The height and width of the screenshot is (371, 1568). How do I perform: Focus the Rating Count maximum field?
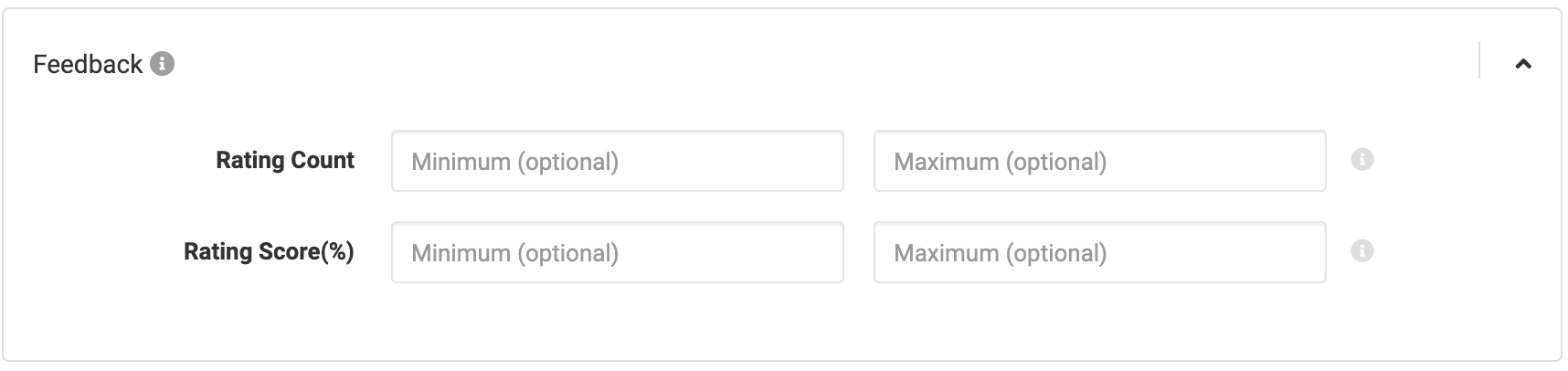(1099, 161)
